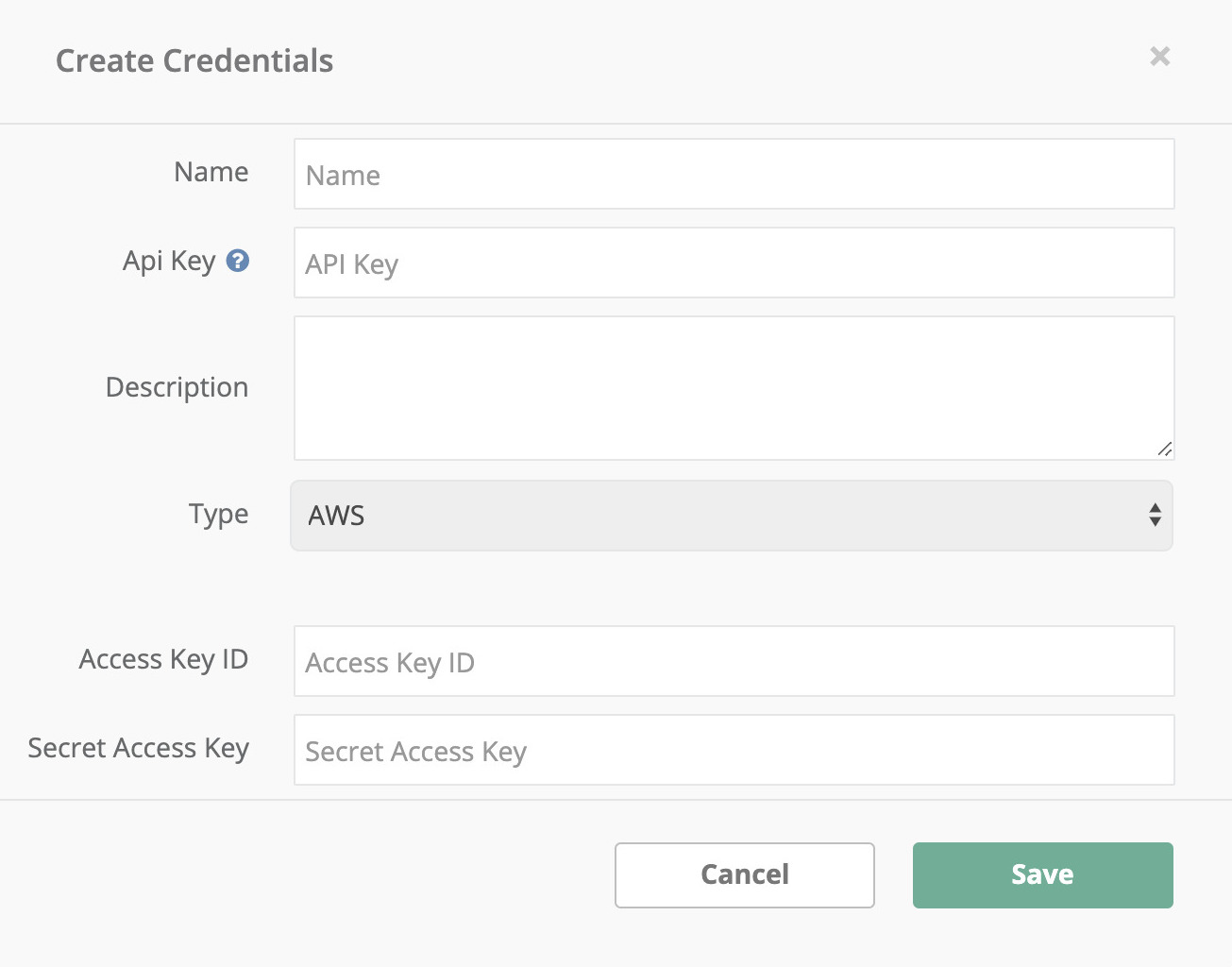Click the Name field label

click(211, 172)
